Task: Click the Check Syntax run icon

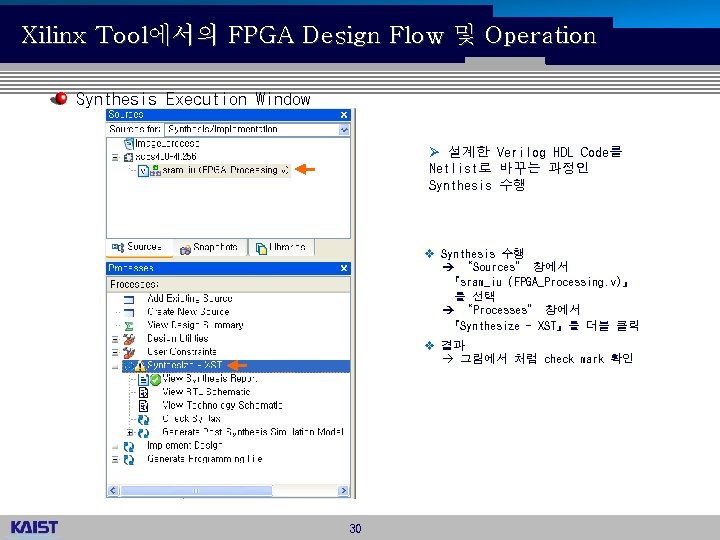Action: (x=143, y=420)
